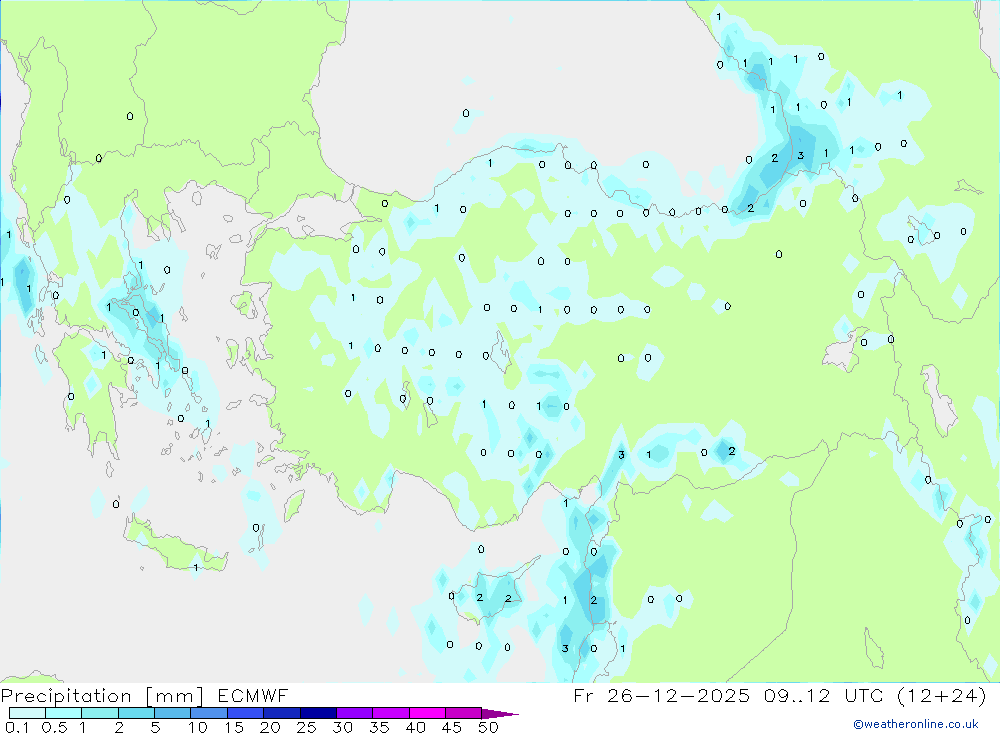Screen dimensions: 1000x733
Task: Click the legend tick label "10"
Action: tap(198, 727)
